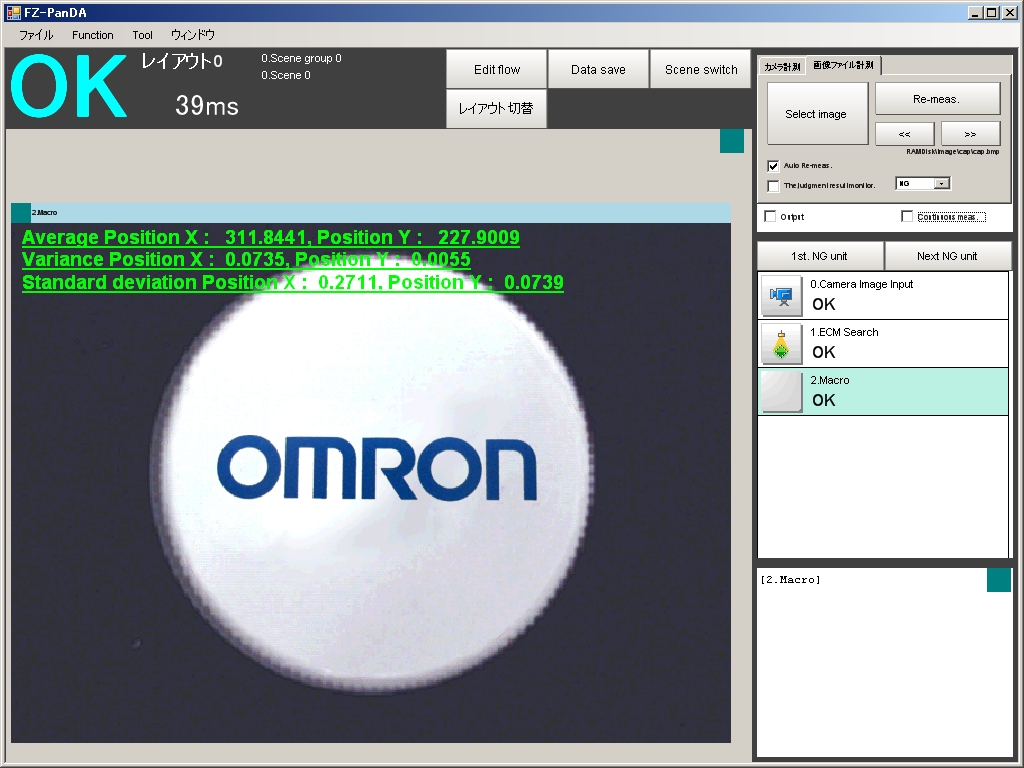1024x768 pixels.
Task: Disable the Auto Re-meas. checkbox
Action: [x=773, y=166]
